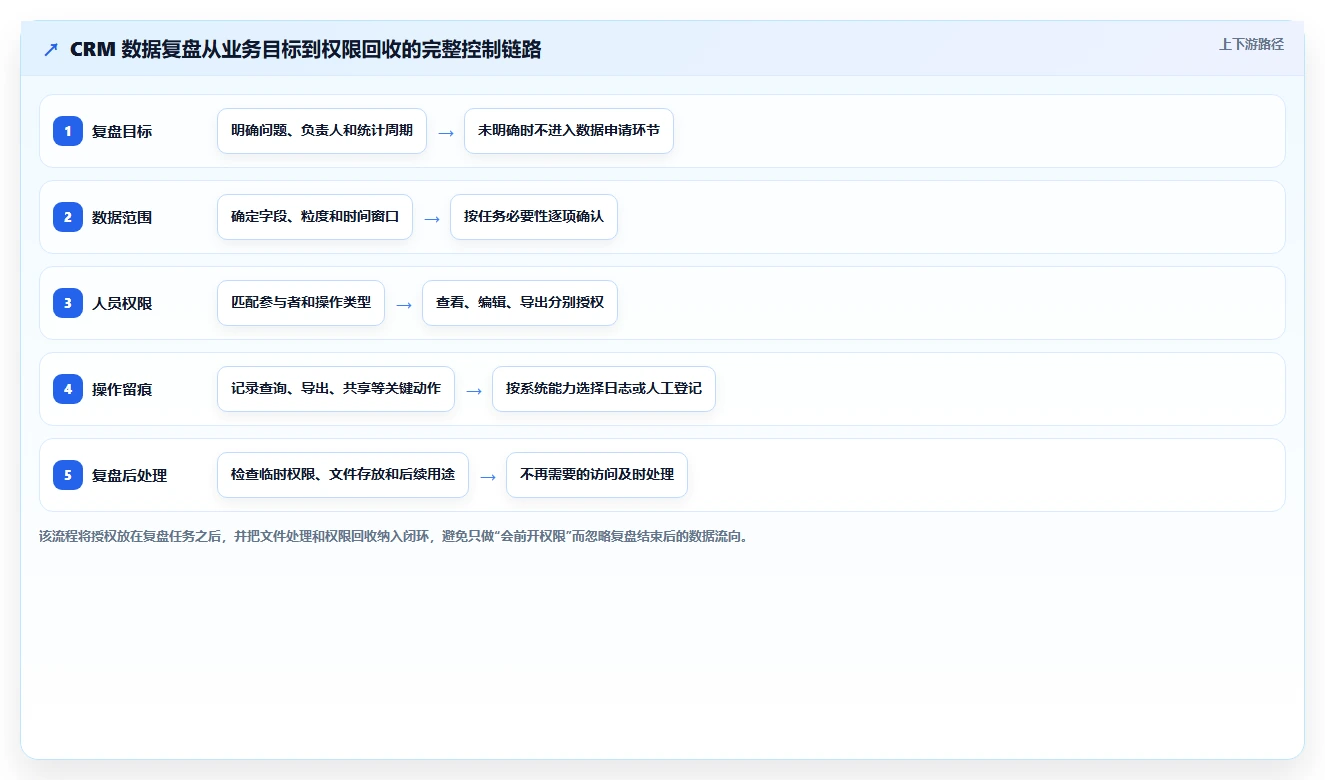Click the title 'CRM 数据复盘从业务目标到权限回收的完整控制链路'
Screen dimensions: 1325x780
click(305, 50)
